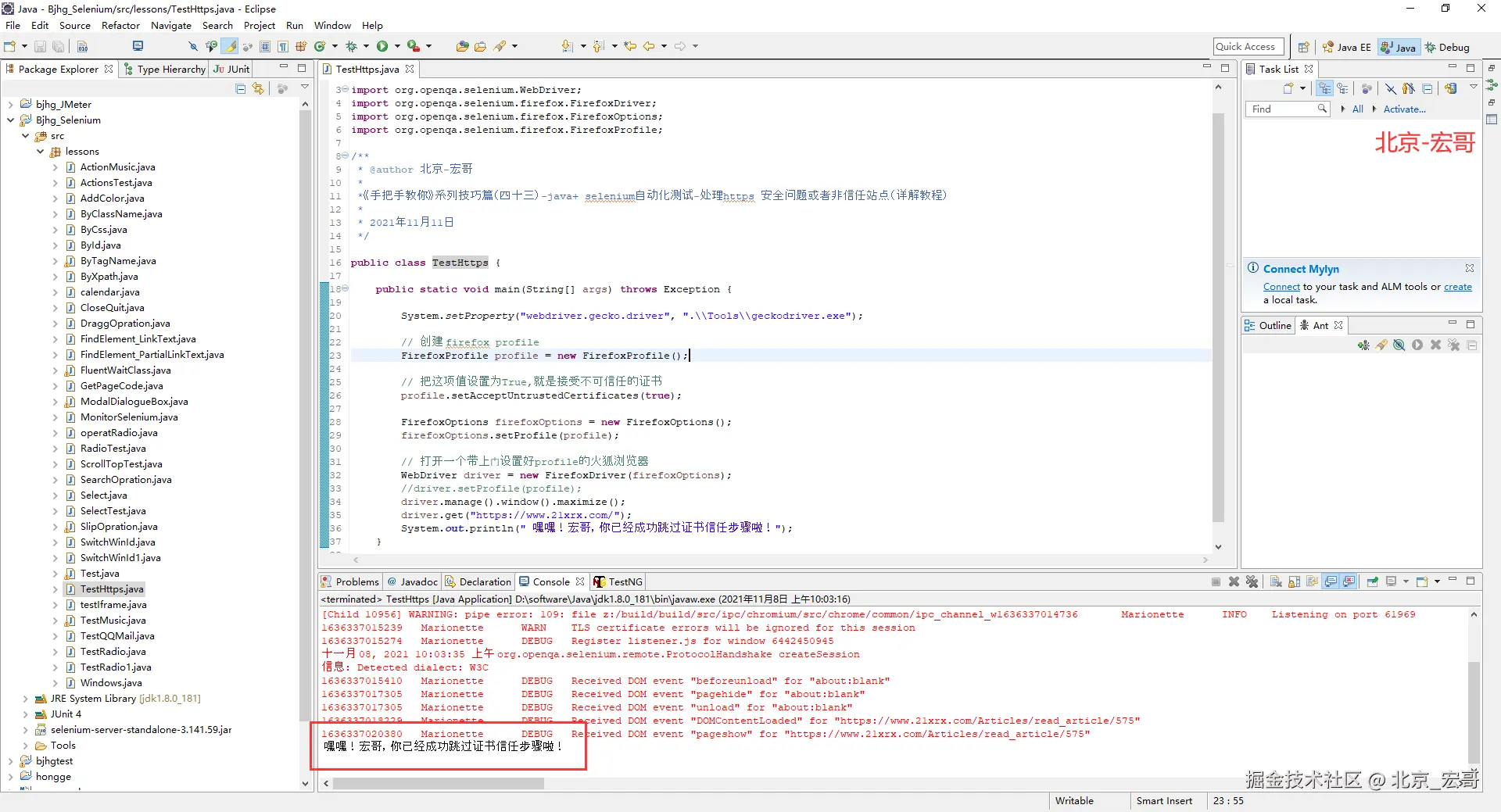Viewport: 1501px width, 812px height.
Task: Open the Debug button dropdown arrow
Action: [366, 47]
